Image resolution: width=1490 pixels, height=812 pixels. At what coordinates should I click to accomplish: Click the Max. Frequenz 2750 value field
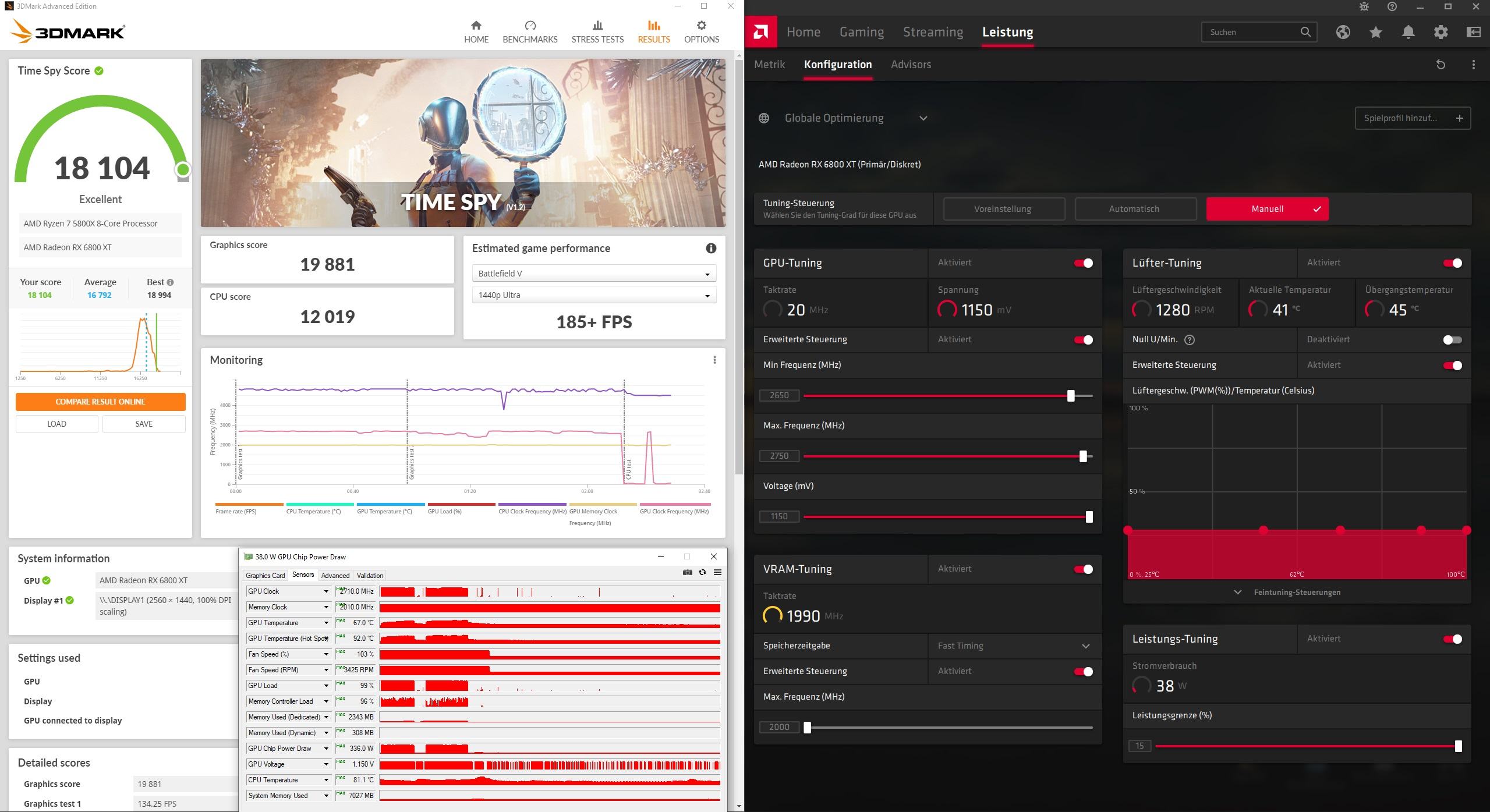779,456
